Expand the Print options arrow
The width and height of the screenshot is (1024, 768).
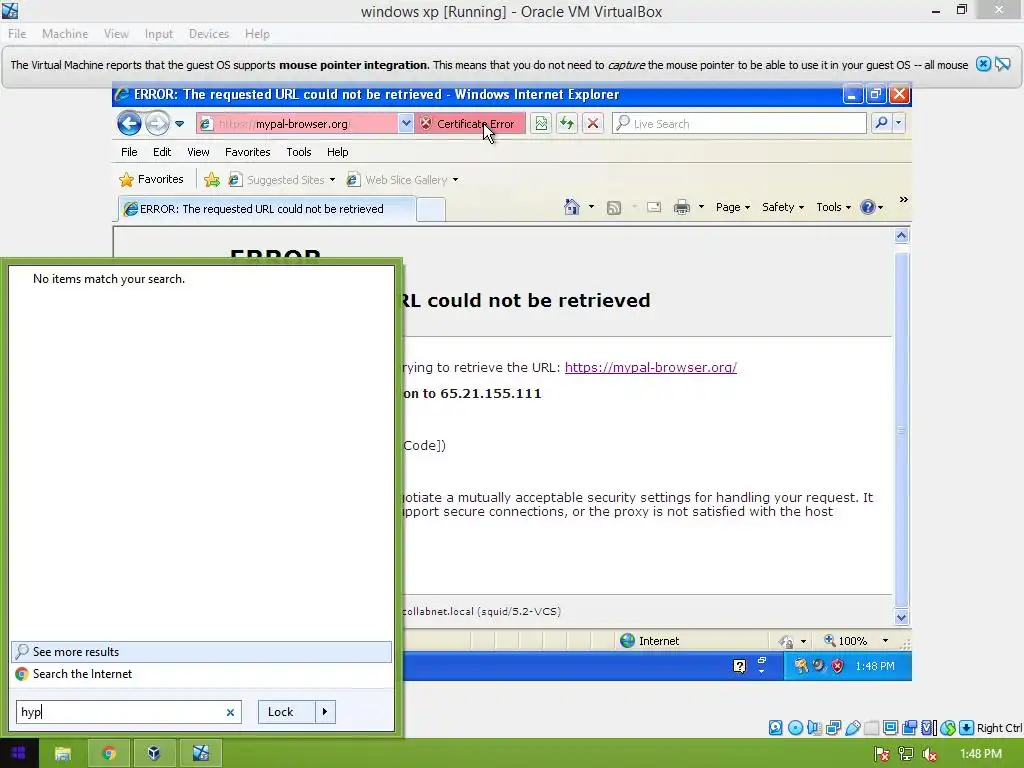click(x=701, y=207)
